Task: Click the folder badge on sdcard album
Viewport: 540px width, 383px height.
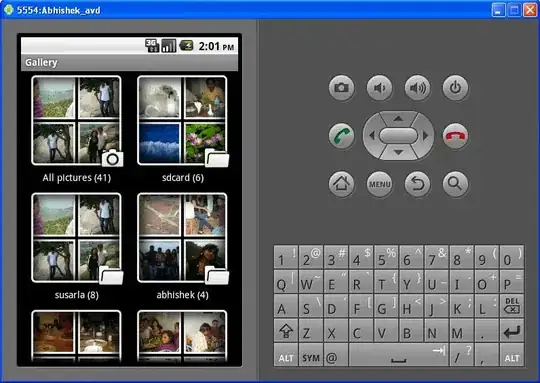Action: pyautogui.click(x=217, y=158)
